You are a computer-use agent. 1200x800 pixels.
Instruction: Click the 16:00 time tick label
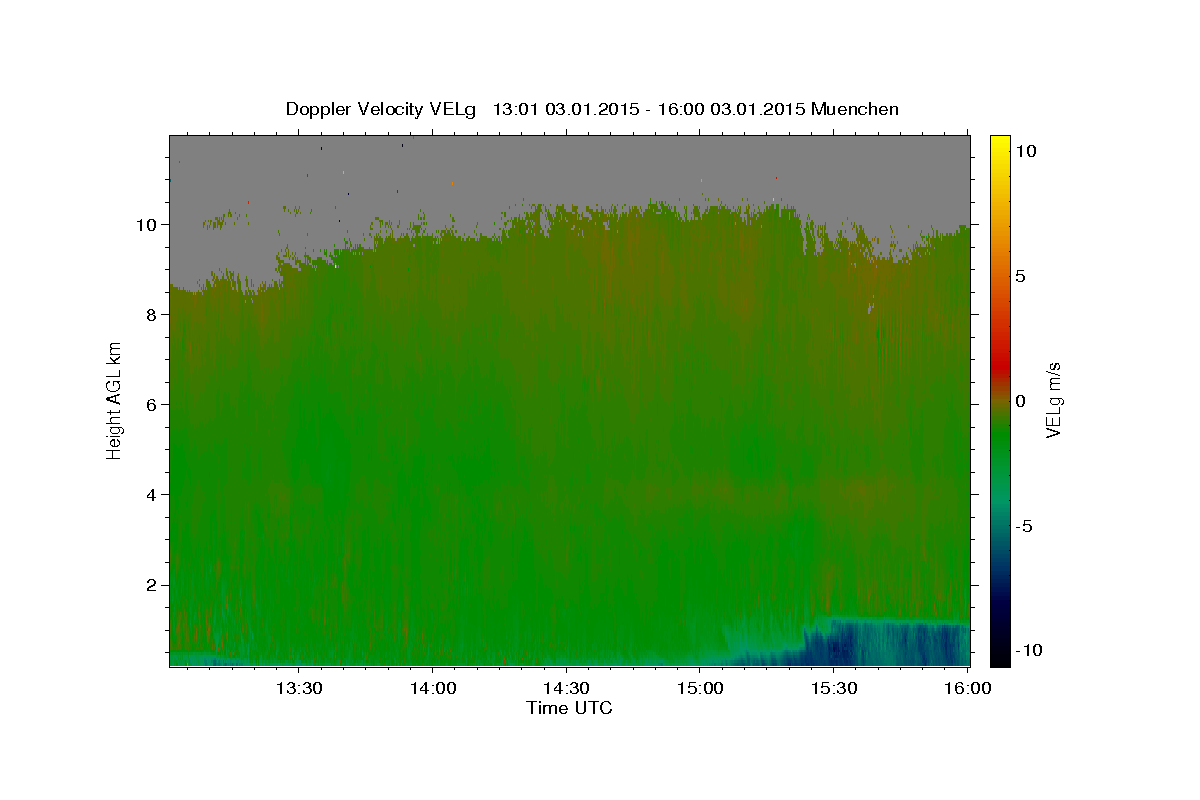967,689
